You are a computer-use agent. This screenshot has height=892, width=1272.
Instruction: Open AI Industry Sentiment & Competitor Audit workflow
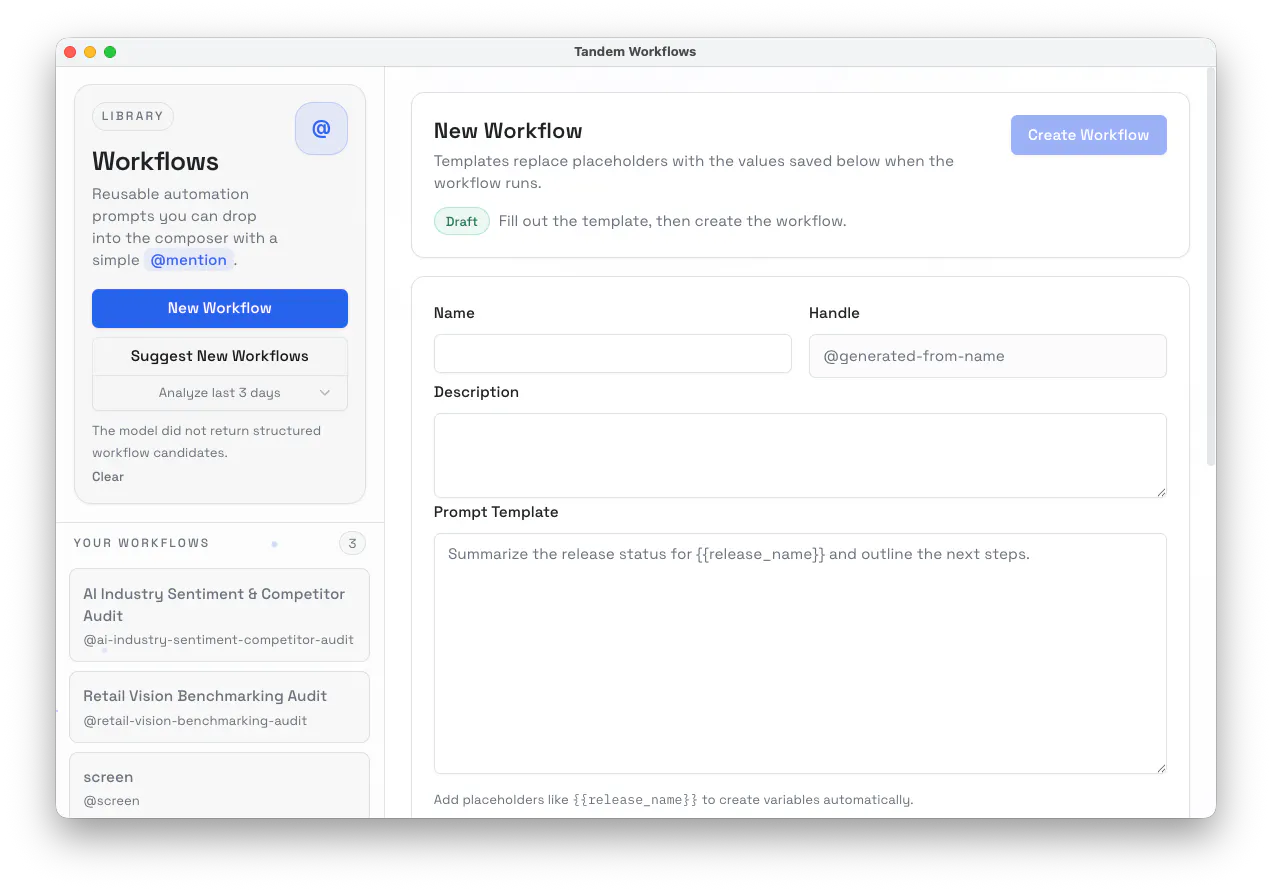[x=220, y=615]
